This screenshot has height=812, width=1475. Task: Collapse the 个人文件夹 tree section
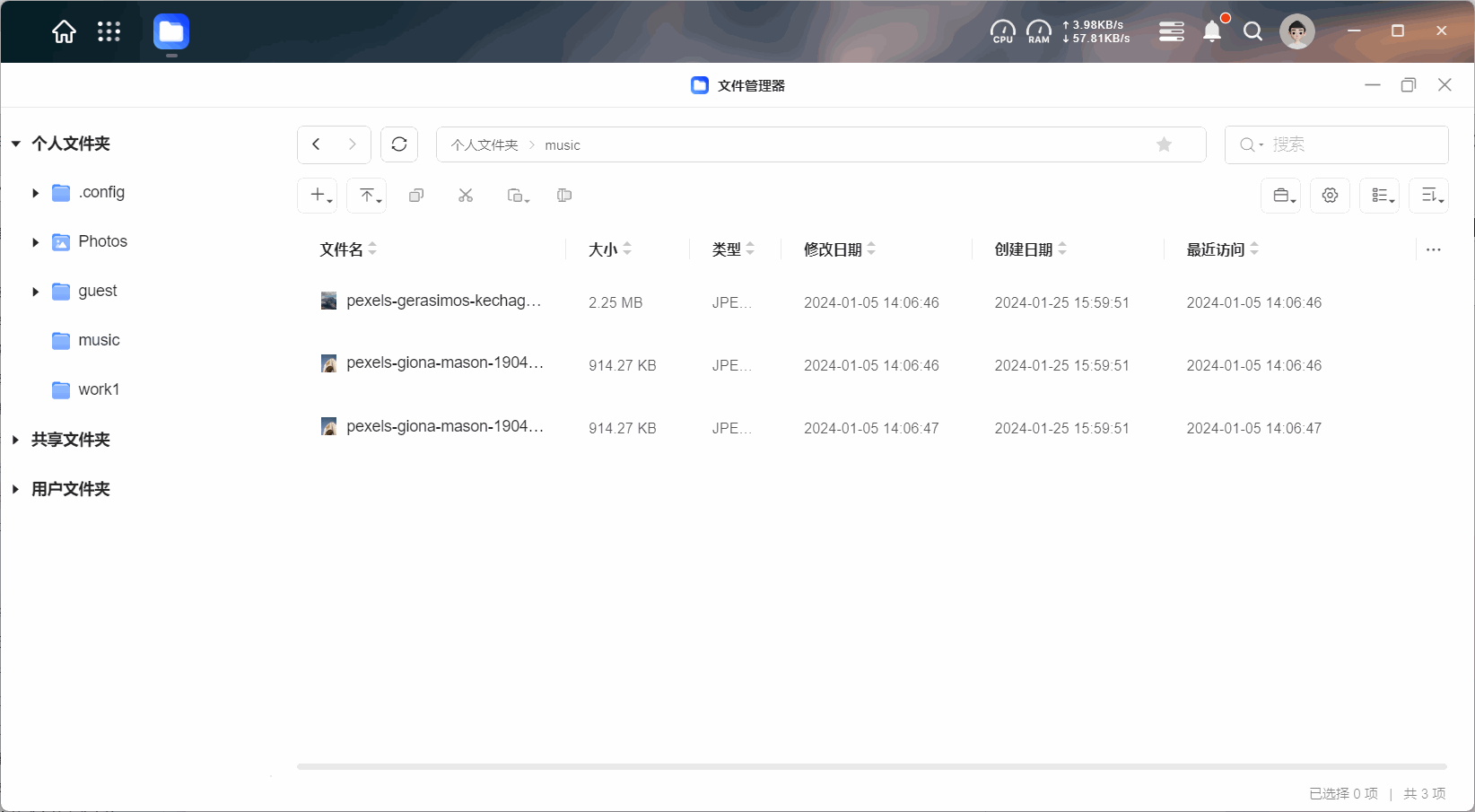coord(16,144)
